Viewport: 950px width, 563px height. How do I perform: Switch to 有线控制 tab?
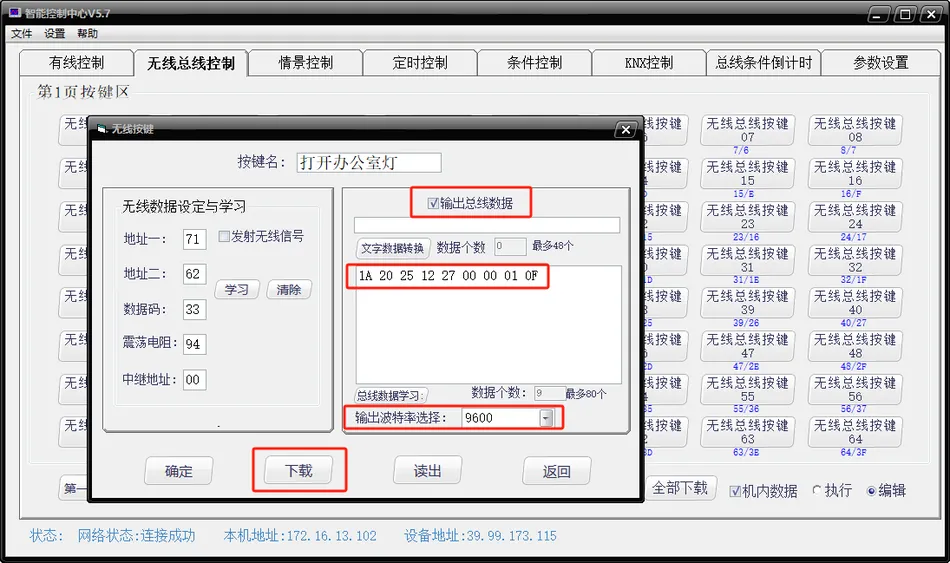click(x=76, y=63)
